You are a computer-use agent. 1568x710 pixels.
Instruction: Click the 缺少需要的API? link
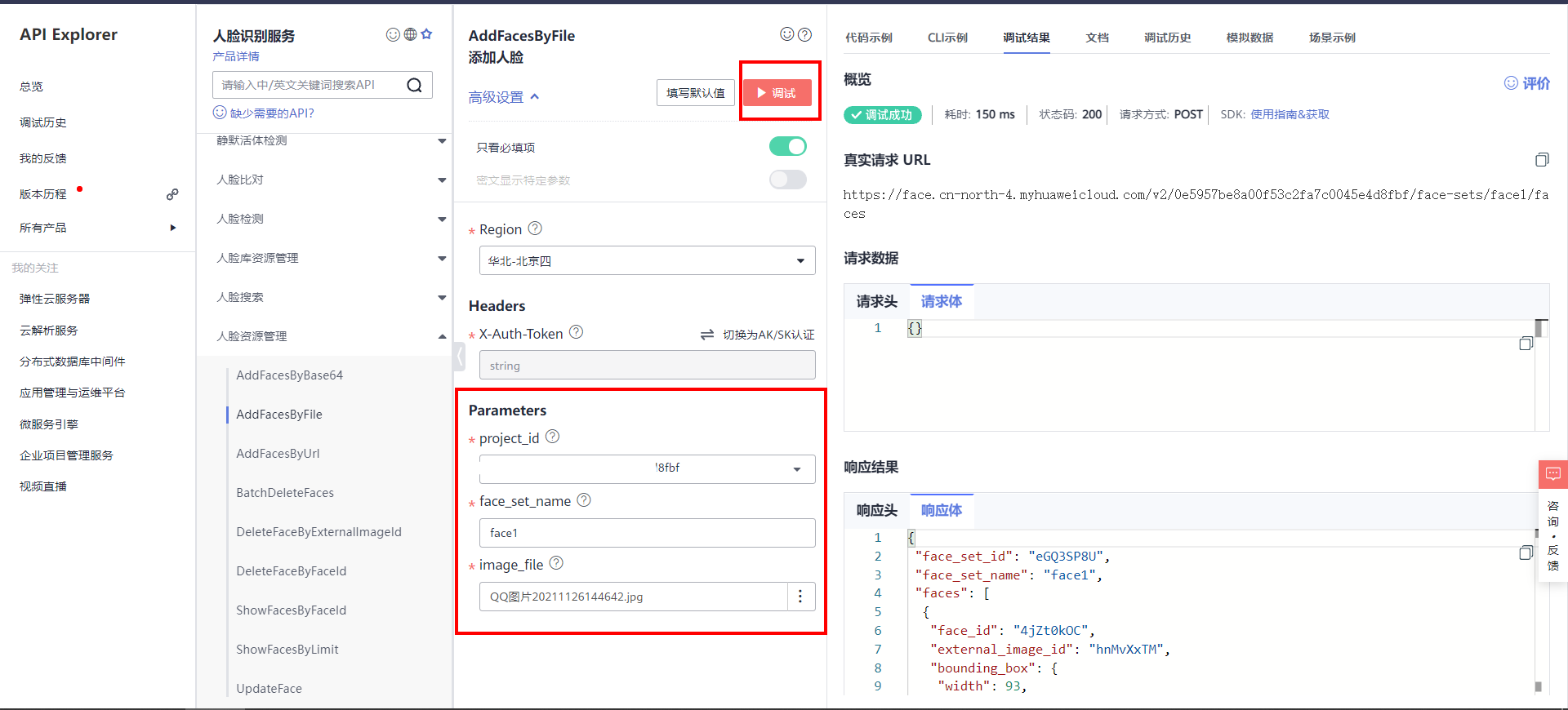(272, 113)
